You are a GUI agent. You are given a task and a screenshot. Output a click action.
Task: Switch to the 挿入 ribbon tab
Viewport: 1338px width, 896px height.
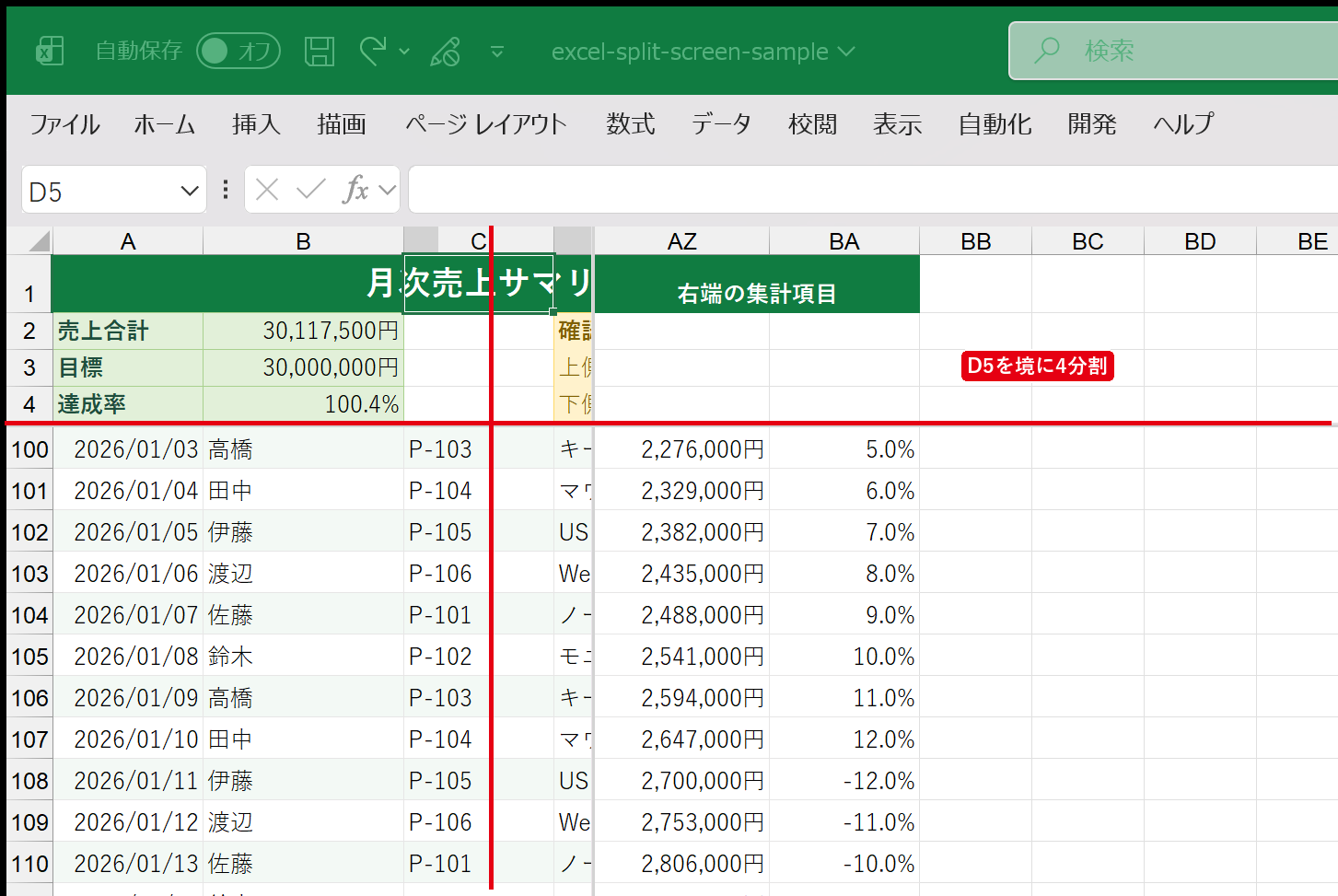point(256,124)
